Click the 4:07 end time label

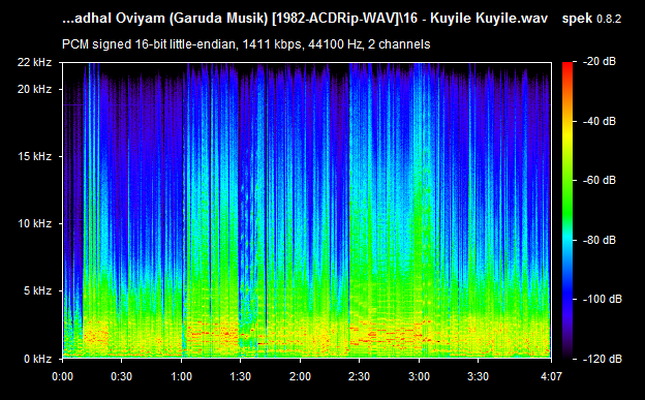(x=551, y=376)
